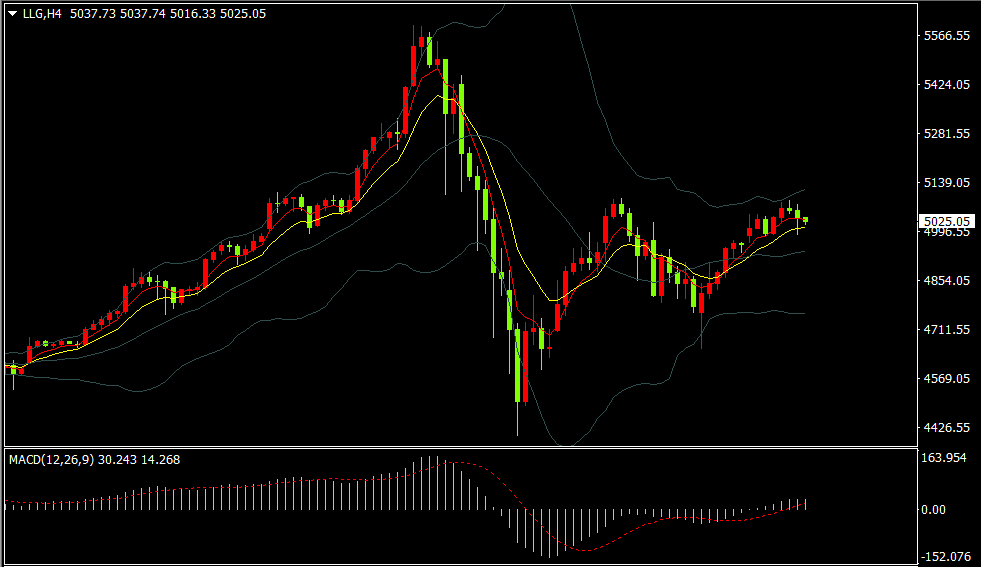The width and height of the screenshot is (981, 567).
Task: Click the 5424.05 price axis label
Action: (947, 85)
